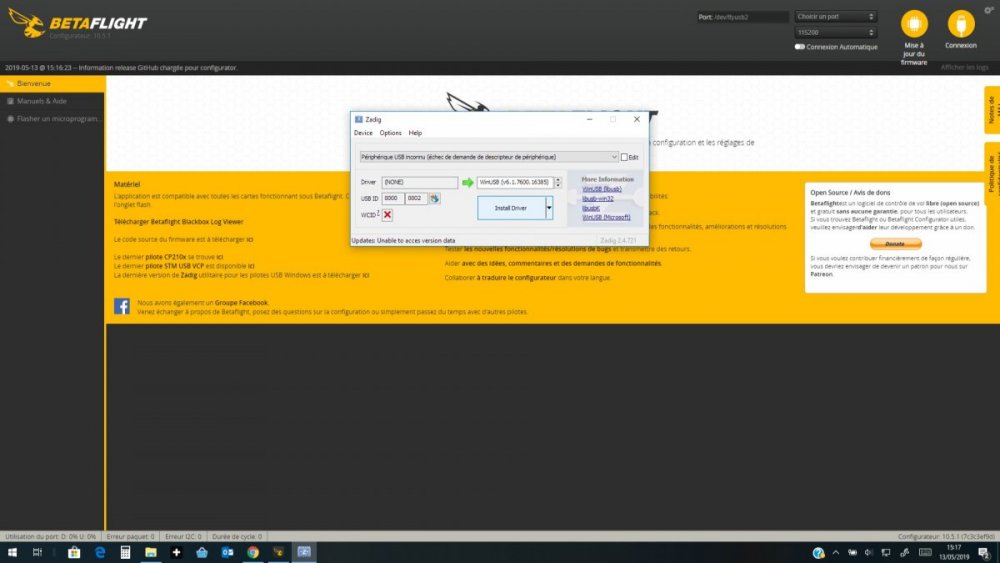Check the Edit checkbox in Zadig
Image resolution: width=1000 pixels, height=563 pixels.
[624, 157]
